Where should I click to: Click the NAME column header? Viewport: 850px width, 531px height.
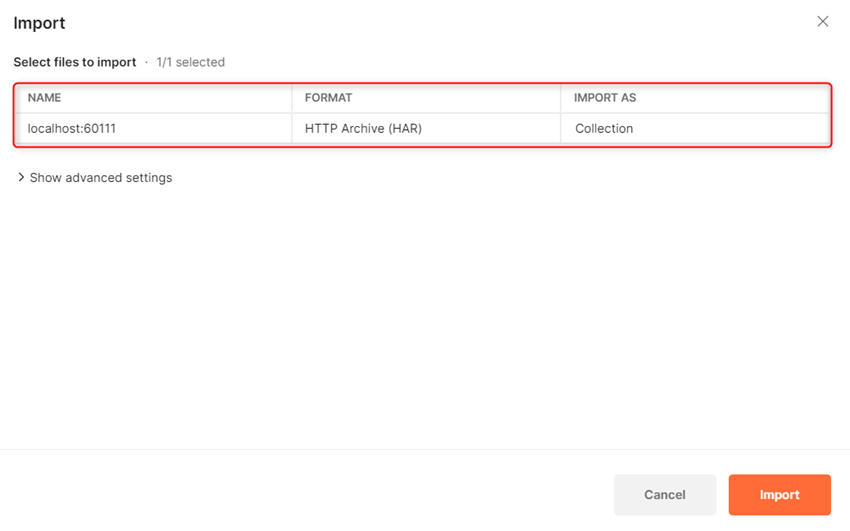(45, 98)
